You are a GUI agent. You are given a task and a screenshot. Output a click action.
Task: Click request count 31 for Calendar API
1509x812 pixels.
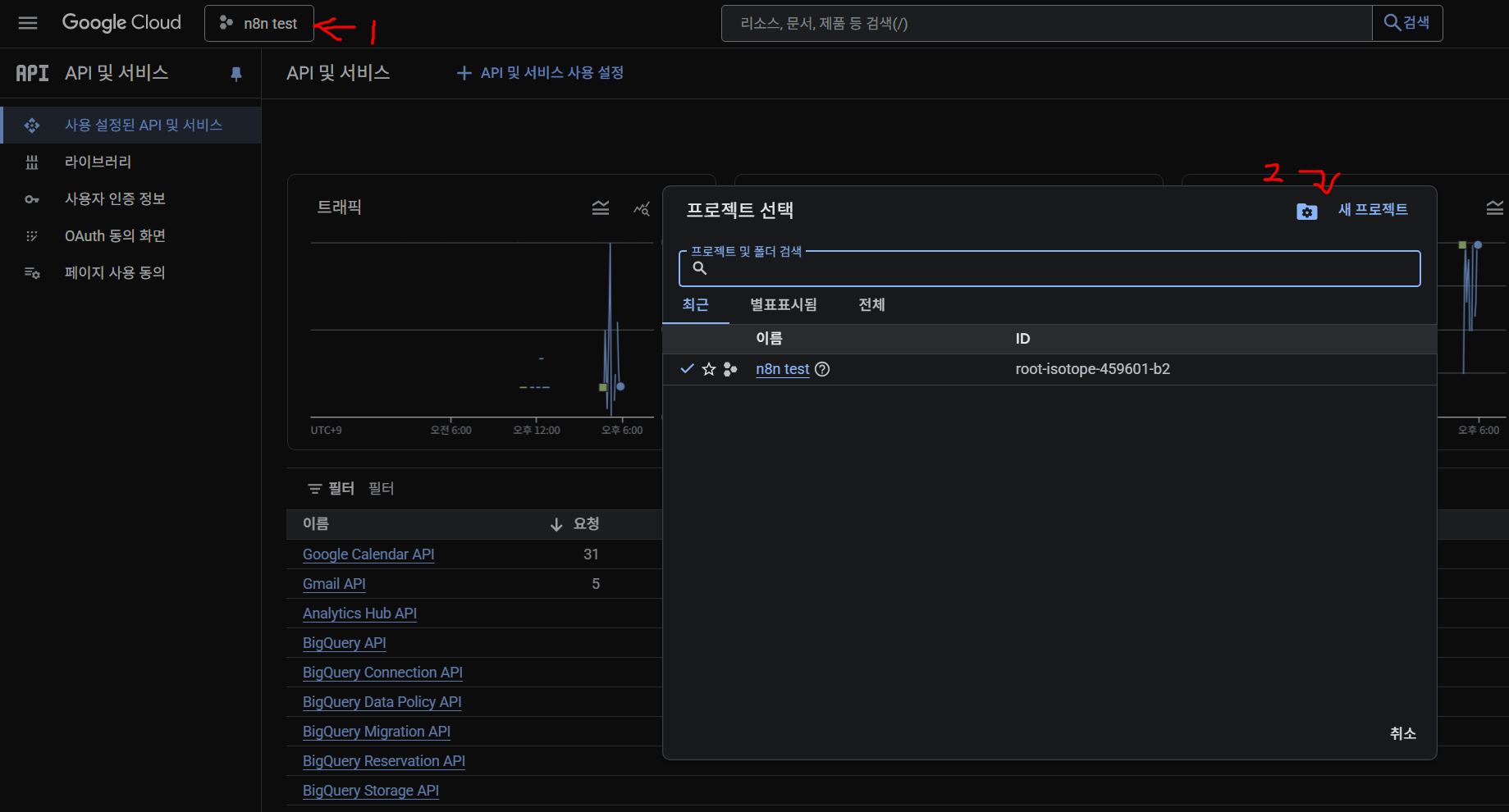point(591,554)
